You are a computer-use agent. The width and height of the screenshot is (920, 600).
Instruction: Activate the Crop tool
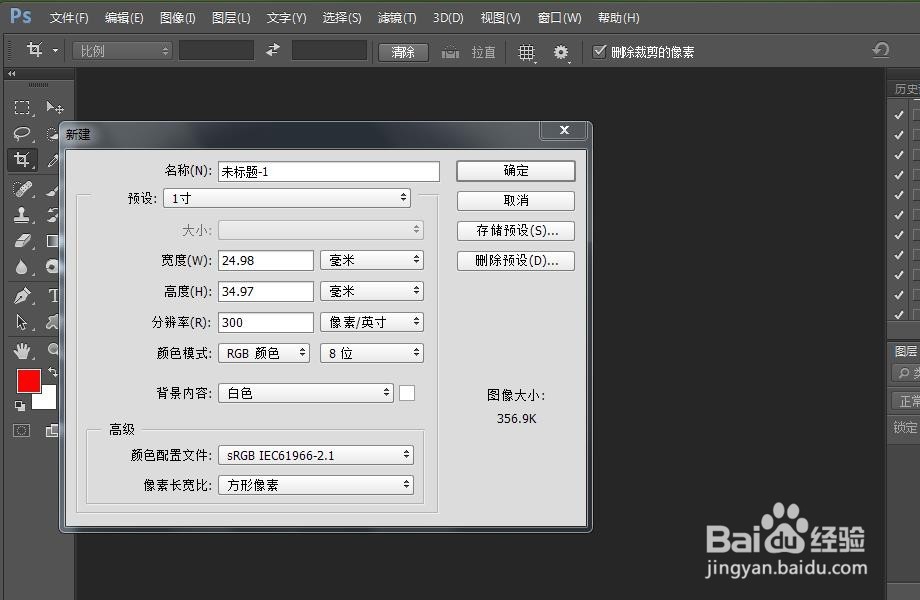point(20,160)
